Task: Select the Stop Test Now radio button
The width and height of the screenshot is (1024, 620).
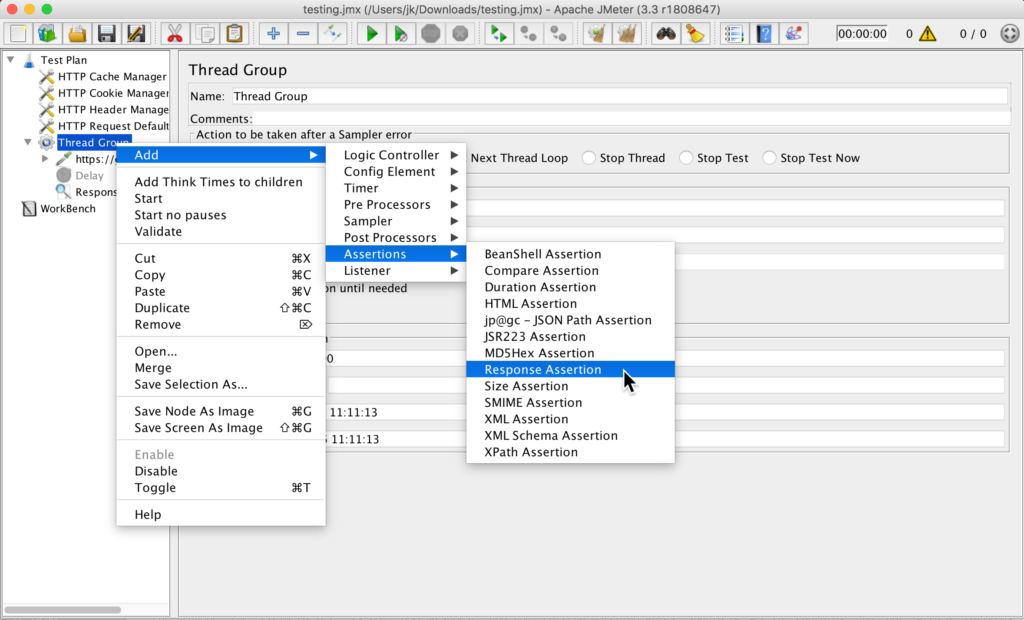Action: pyautogui.click(x=769, y=158)
